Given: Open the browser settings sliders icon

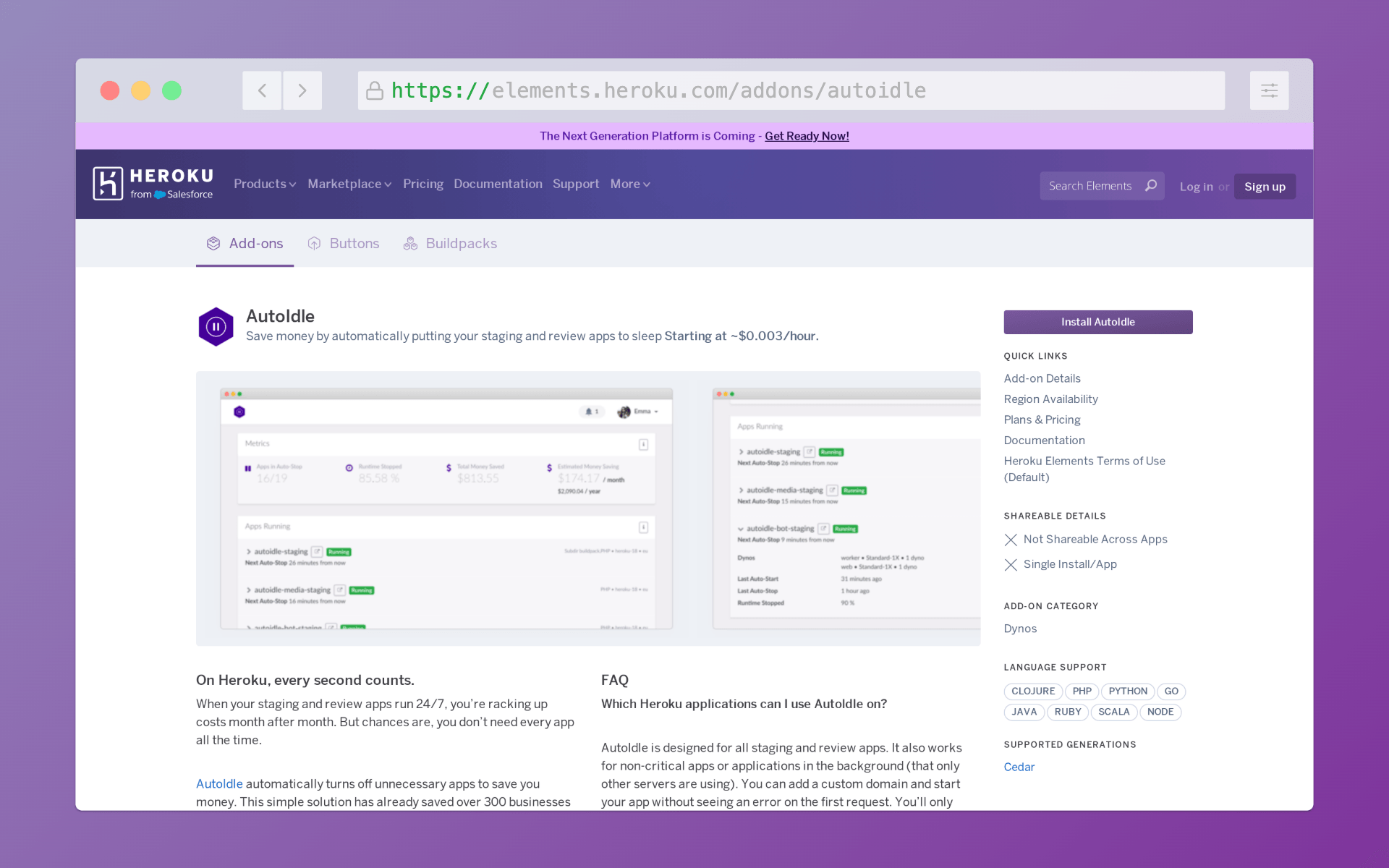Looking at the screenshot, I should point(1269,90).
